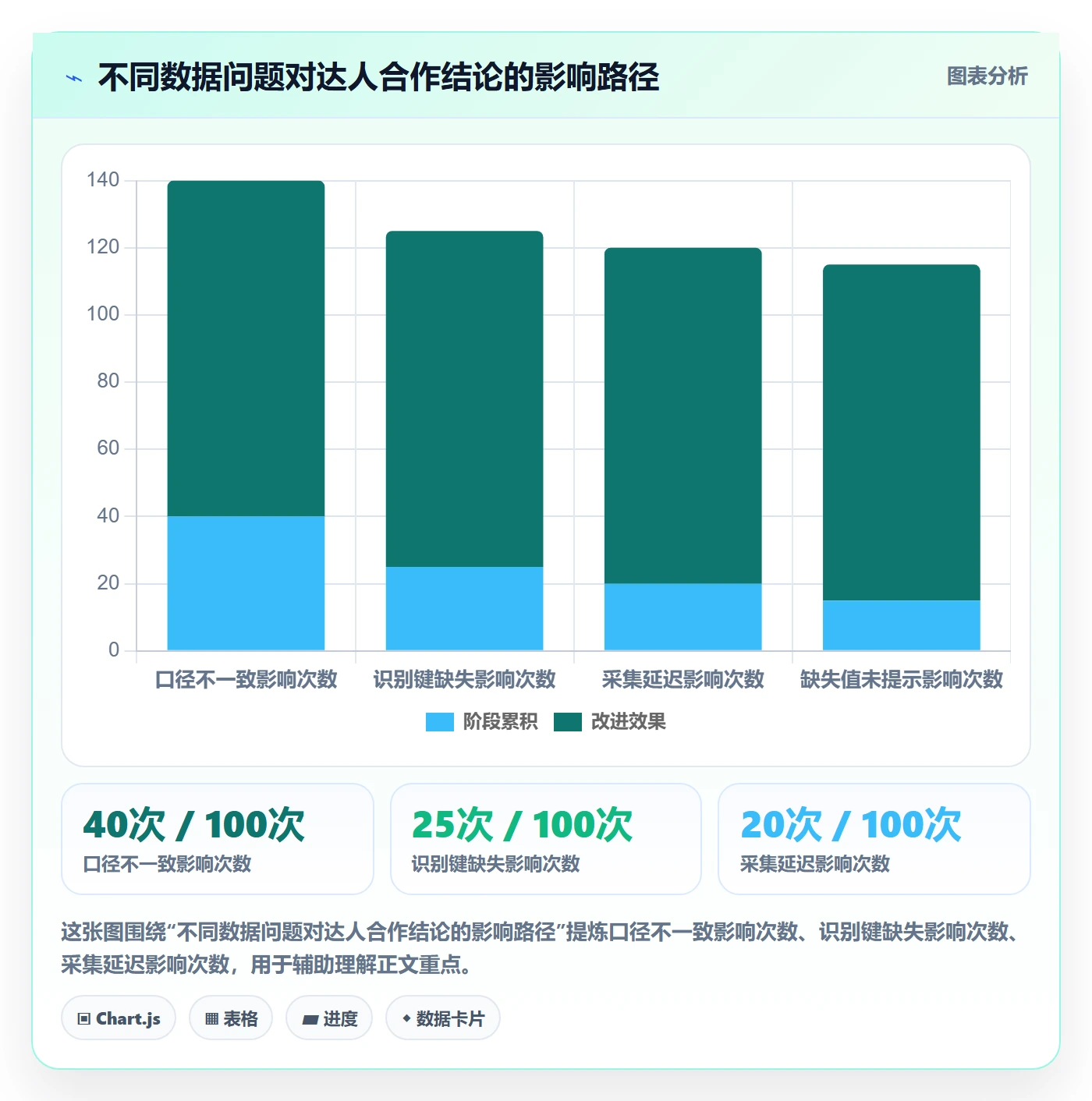Click the grid icon in the 表格 chip

[211, 1019]
